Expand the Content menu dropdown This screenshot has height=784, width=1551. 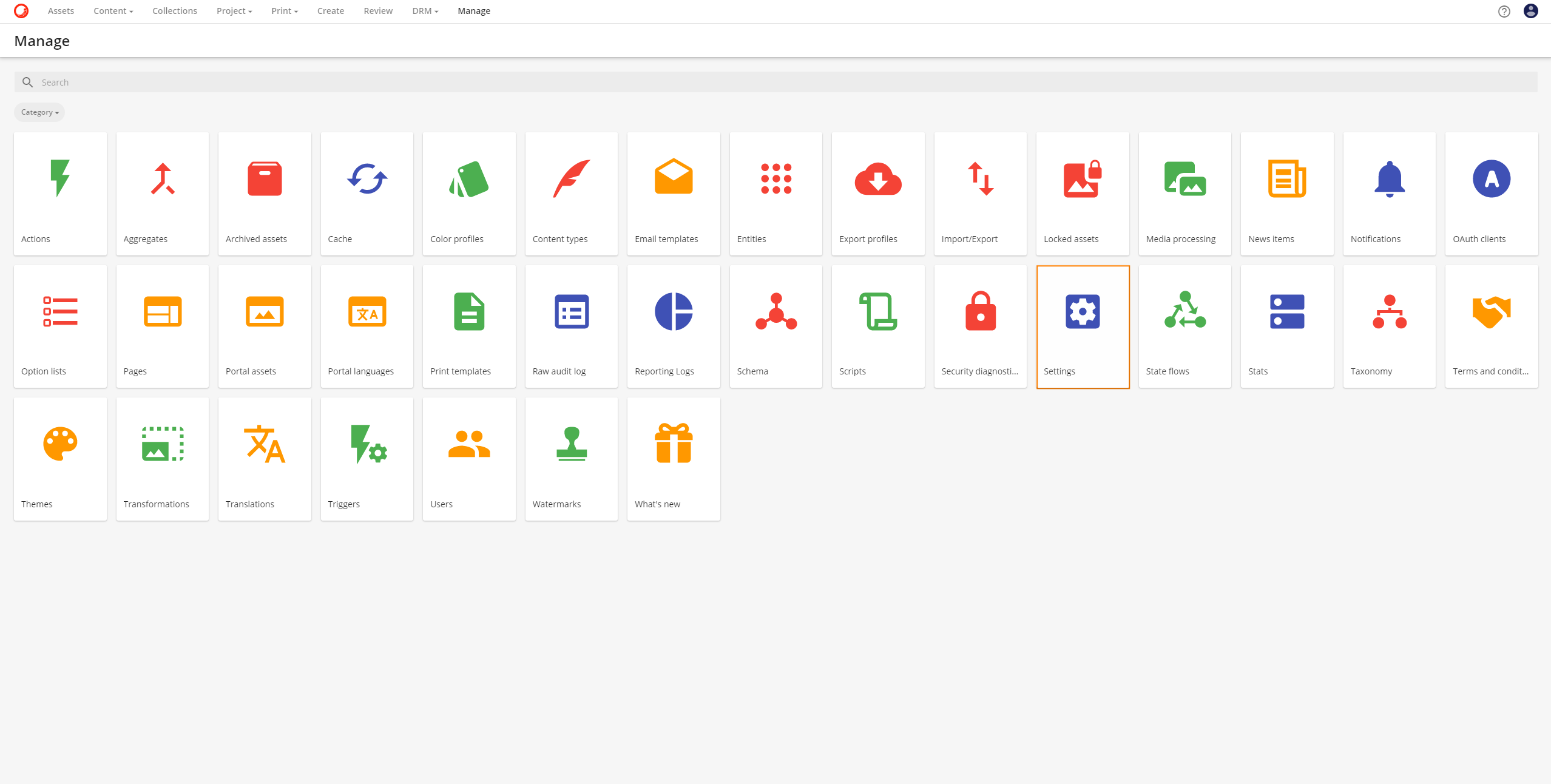[x=113, y=11]
